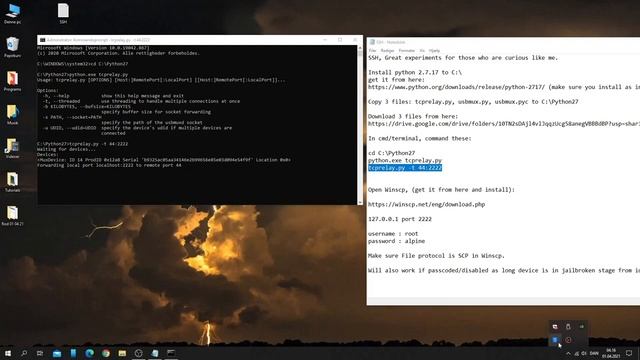Screen dimensions: 640x360
Task: Close the Command Prompt window
Action: click(355, 40)
